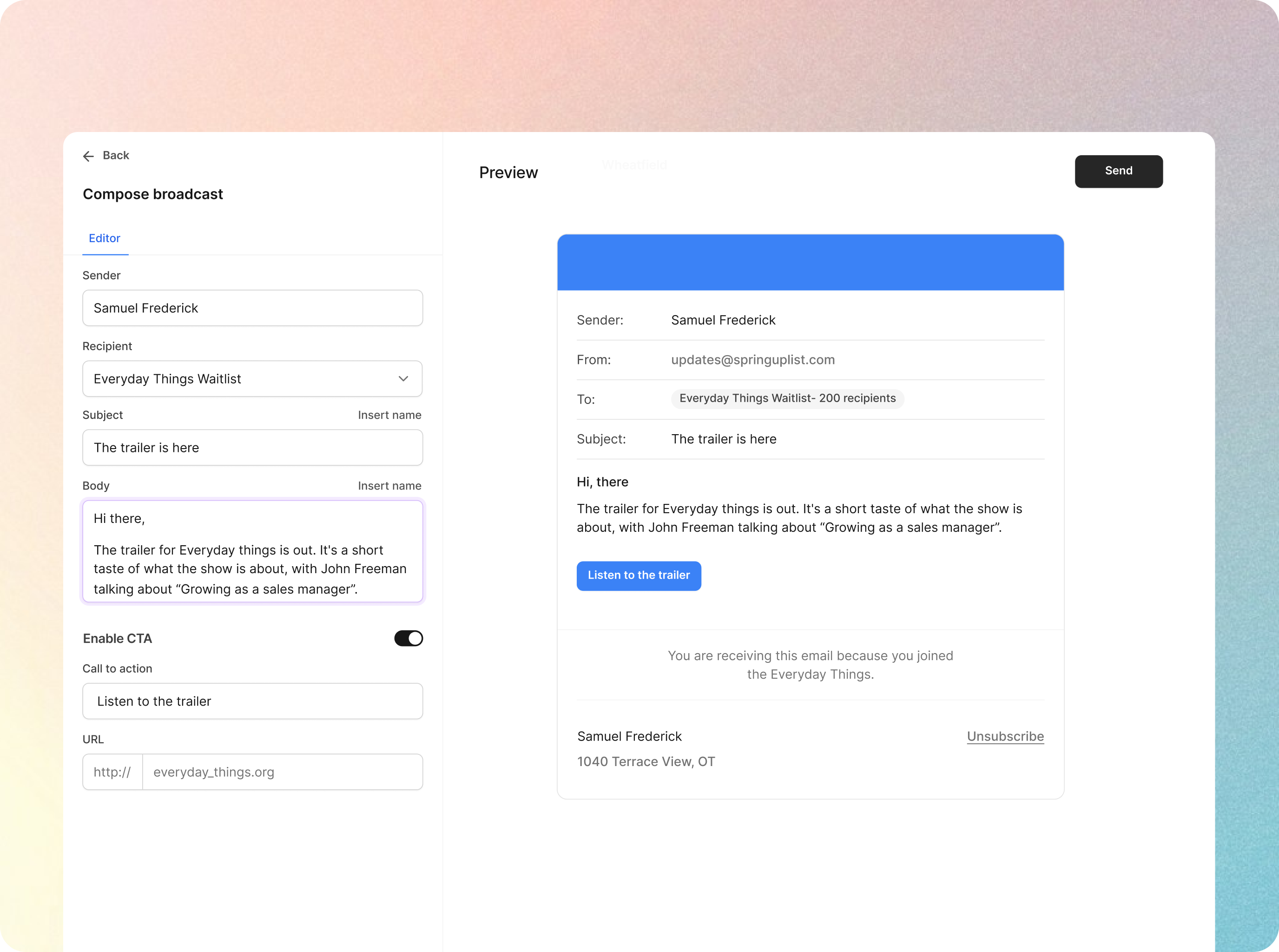
Task: Click the Call to action input field
Action: (x=252, y=701)
